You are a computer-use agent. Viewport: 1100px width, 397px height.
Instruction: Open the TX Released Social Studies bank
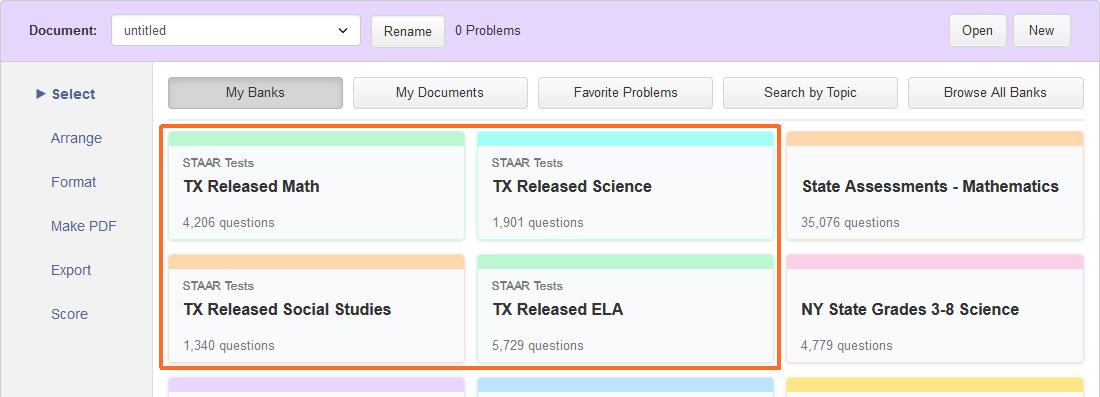click(316, 309)
